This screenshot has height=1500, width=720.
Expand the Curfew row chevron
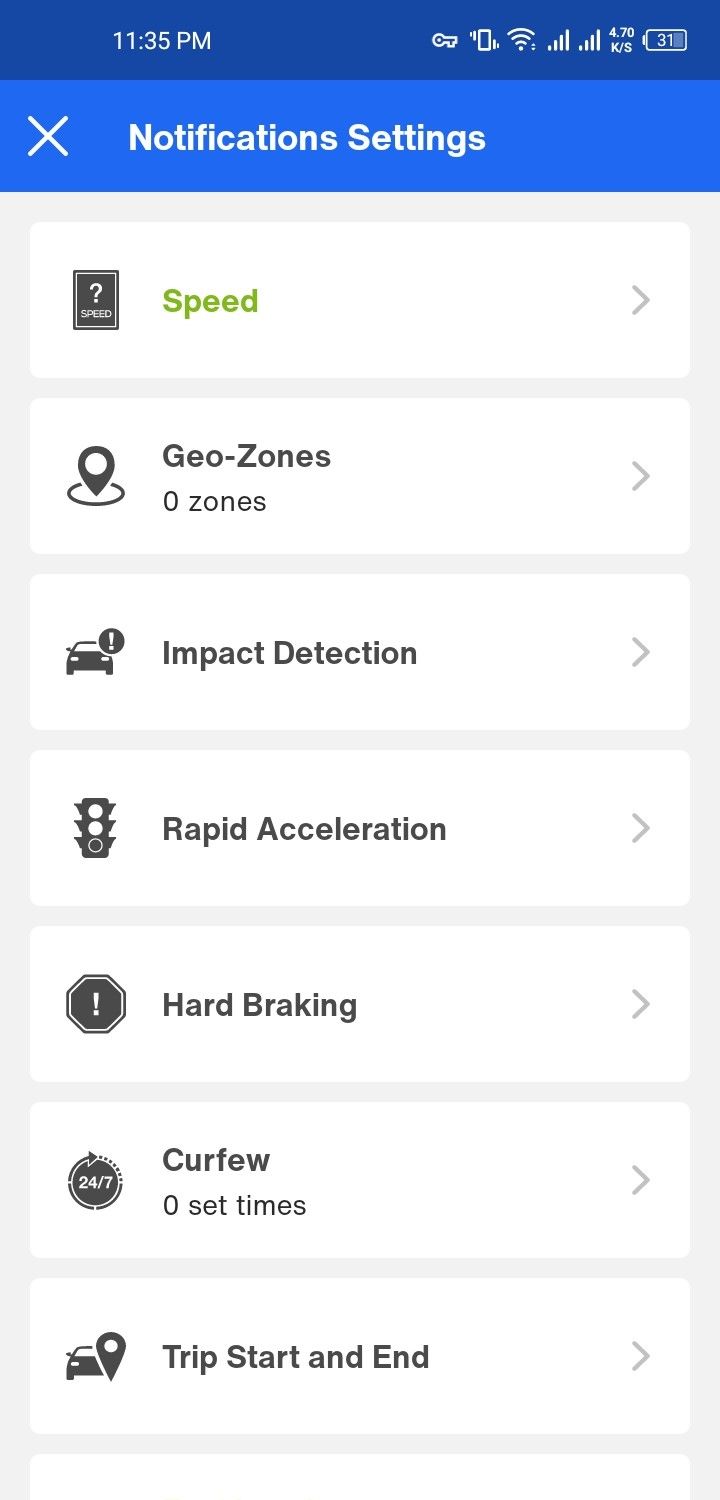click(641, 1180)
